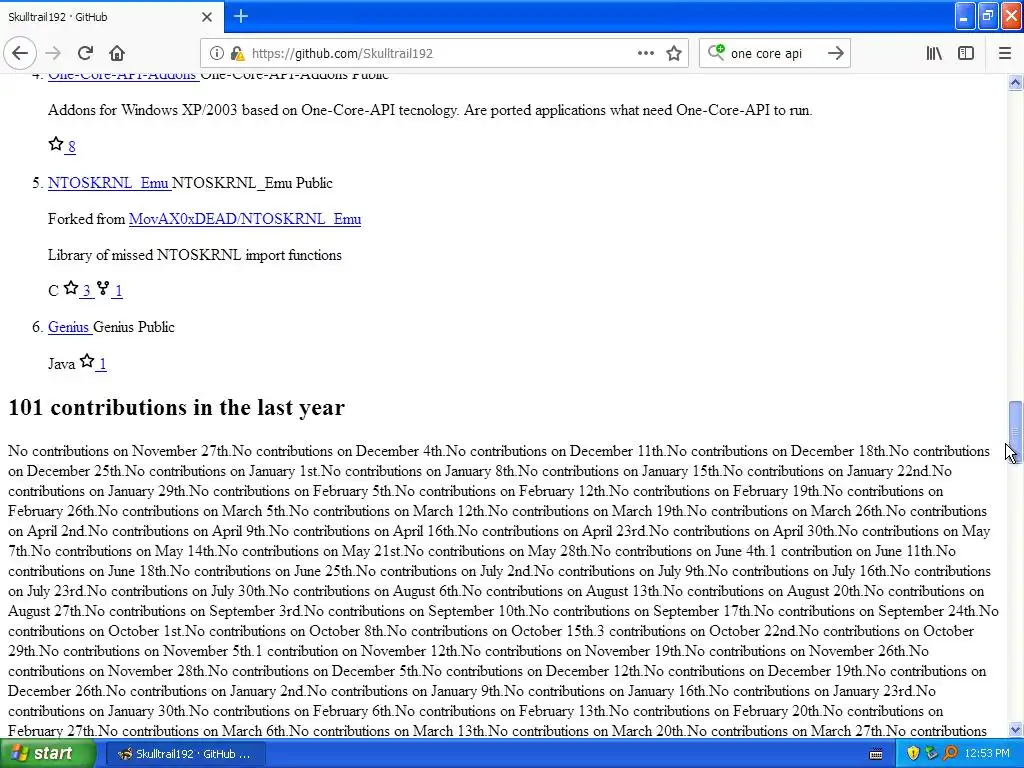Screen dimensions: 1024x768
Task: Click the security shield tray icon
Action: pyautogui.click(x=913, y=754)
